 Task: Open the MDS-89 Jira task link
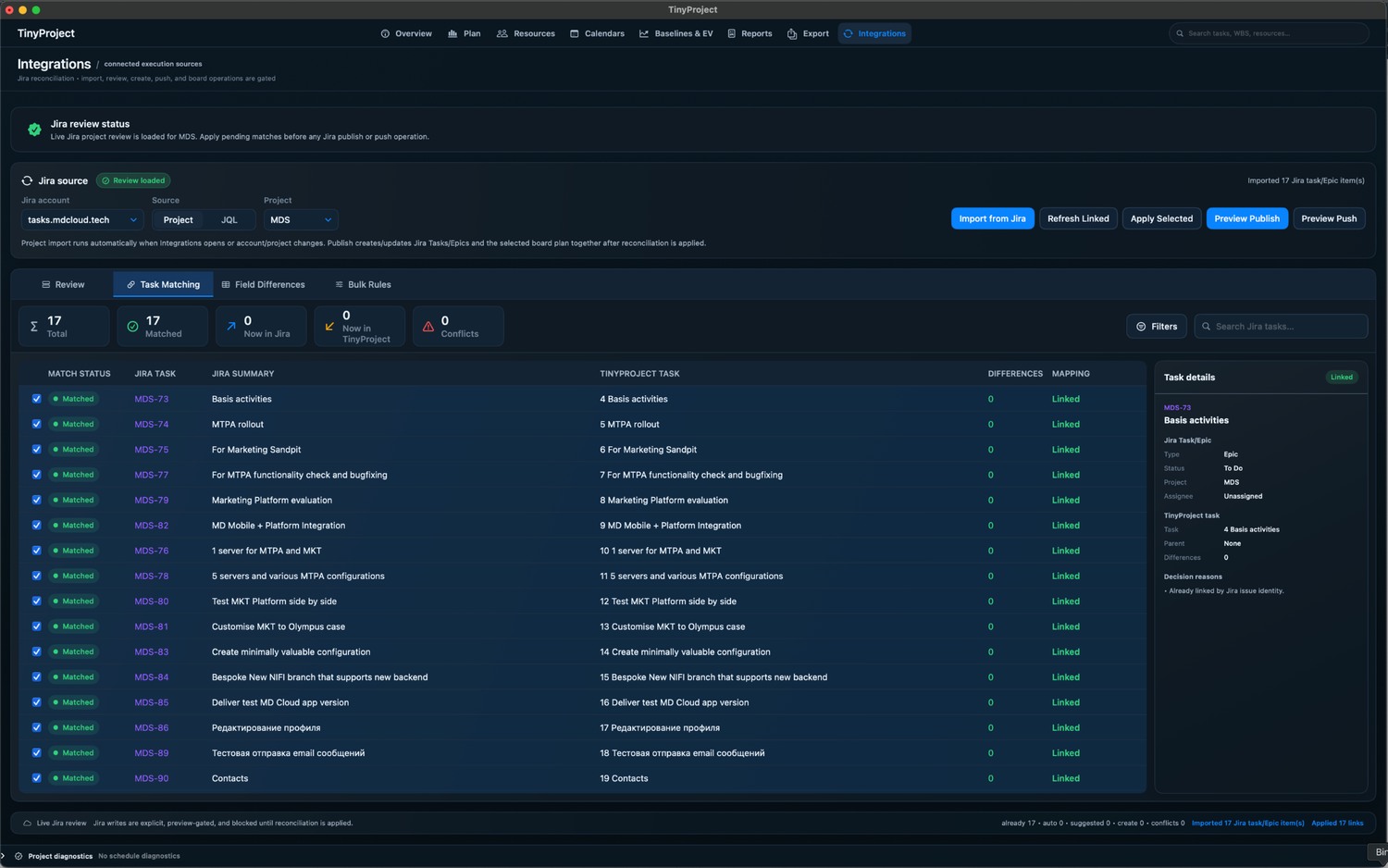point(151,753)
